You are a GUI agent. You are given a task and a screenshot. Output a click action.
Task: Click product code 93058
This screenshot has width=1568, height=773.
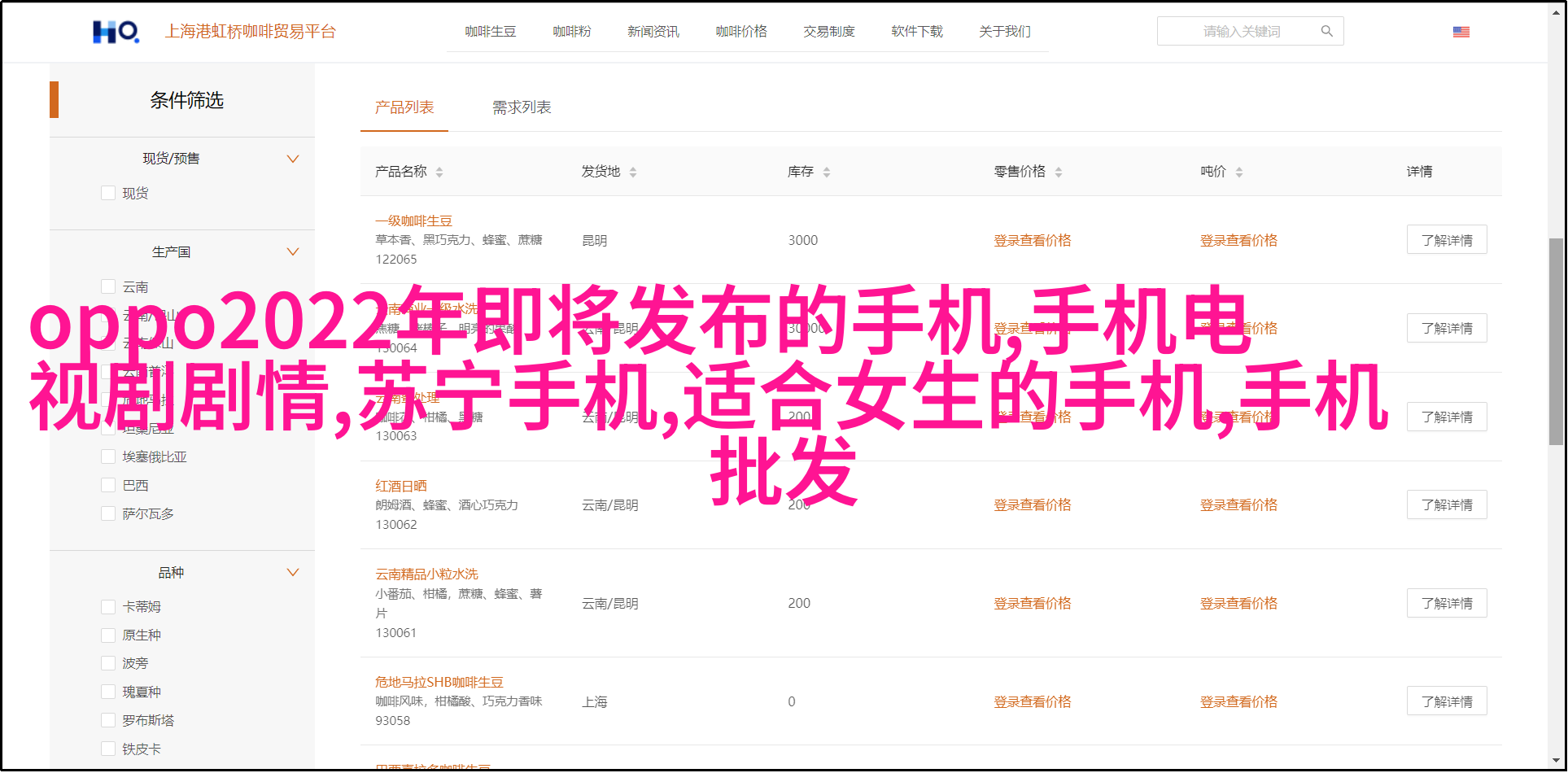click(x=393, y=721)
